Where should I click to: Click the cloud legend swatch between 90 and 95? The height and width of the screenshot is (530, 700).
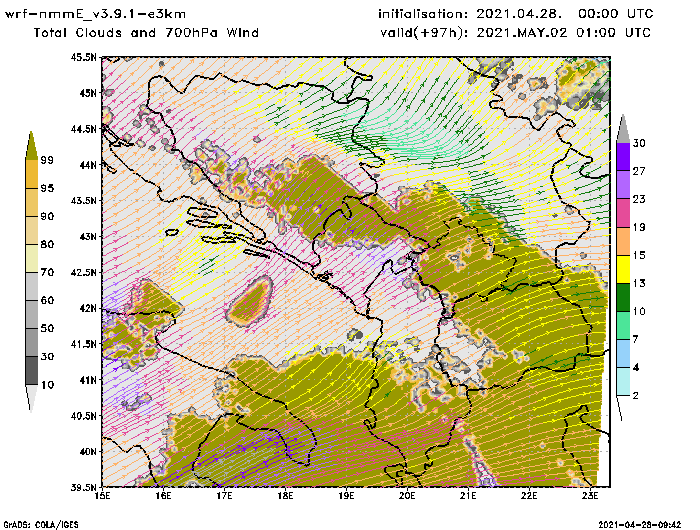32,202
